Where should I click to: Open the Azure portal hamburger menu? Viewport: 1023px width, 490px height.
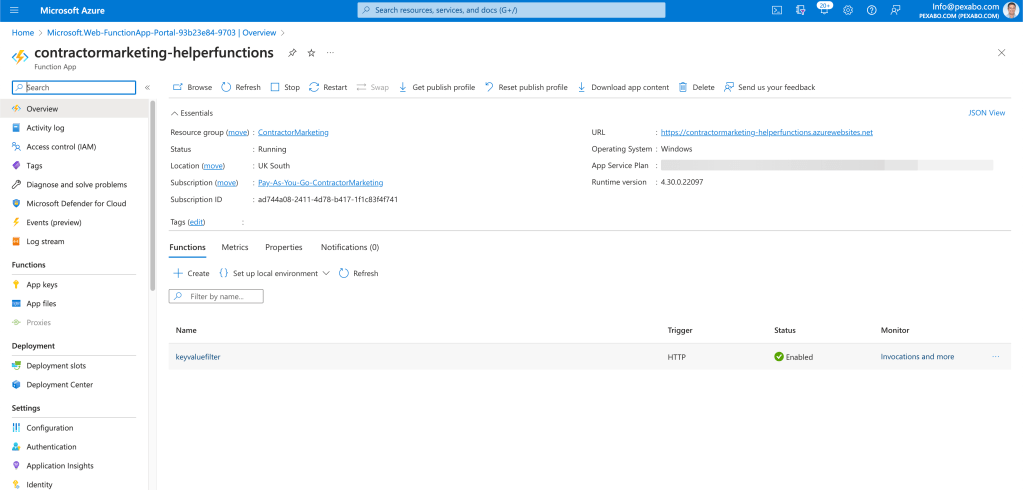click(x=14, y=10)
